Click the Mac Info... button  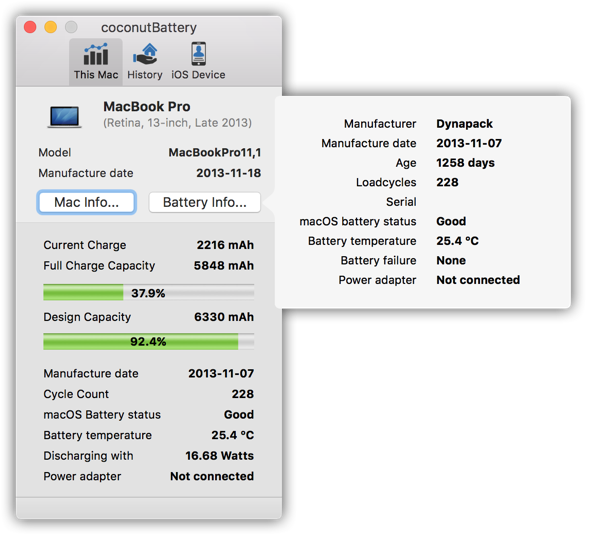[x=86, y=202]
